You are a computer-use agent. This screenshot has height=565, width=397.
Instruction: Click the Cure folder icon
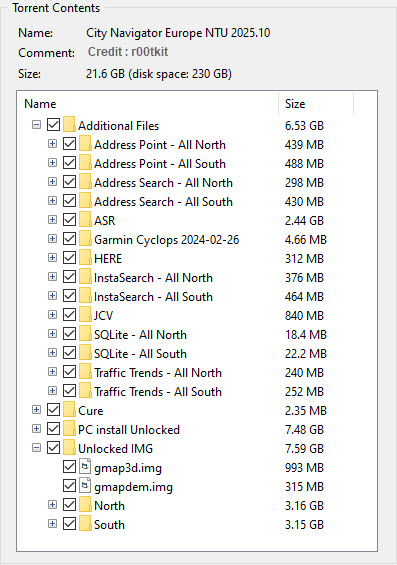tap(69, 410)
